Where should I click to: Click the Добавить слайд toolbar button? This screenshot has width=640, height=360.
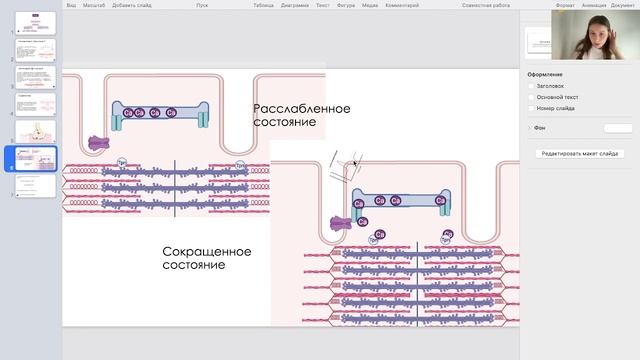(x=132, y=5)
